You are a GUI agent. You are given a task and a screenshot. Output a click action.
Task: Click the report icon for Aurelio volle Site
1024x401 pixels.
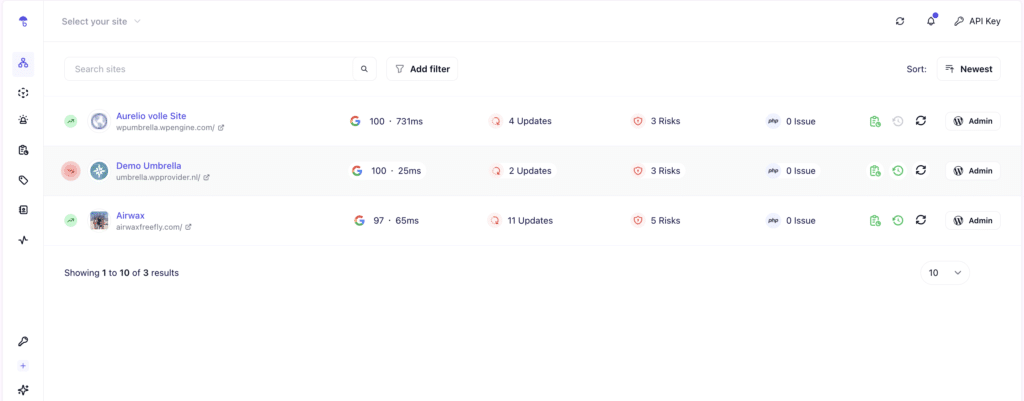click(x=875, y=121)
